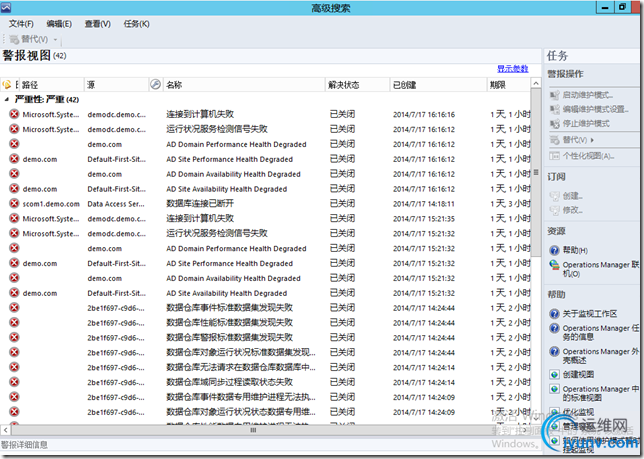Open the 文件(F) menu

[x=21, y=24]
